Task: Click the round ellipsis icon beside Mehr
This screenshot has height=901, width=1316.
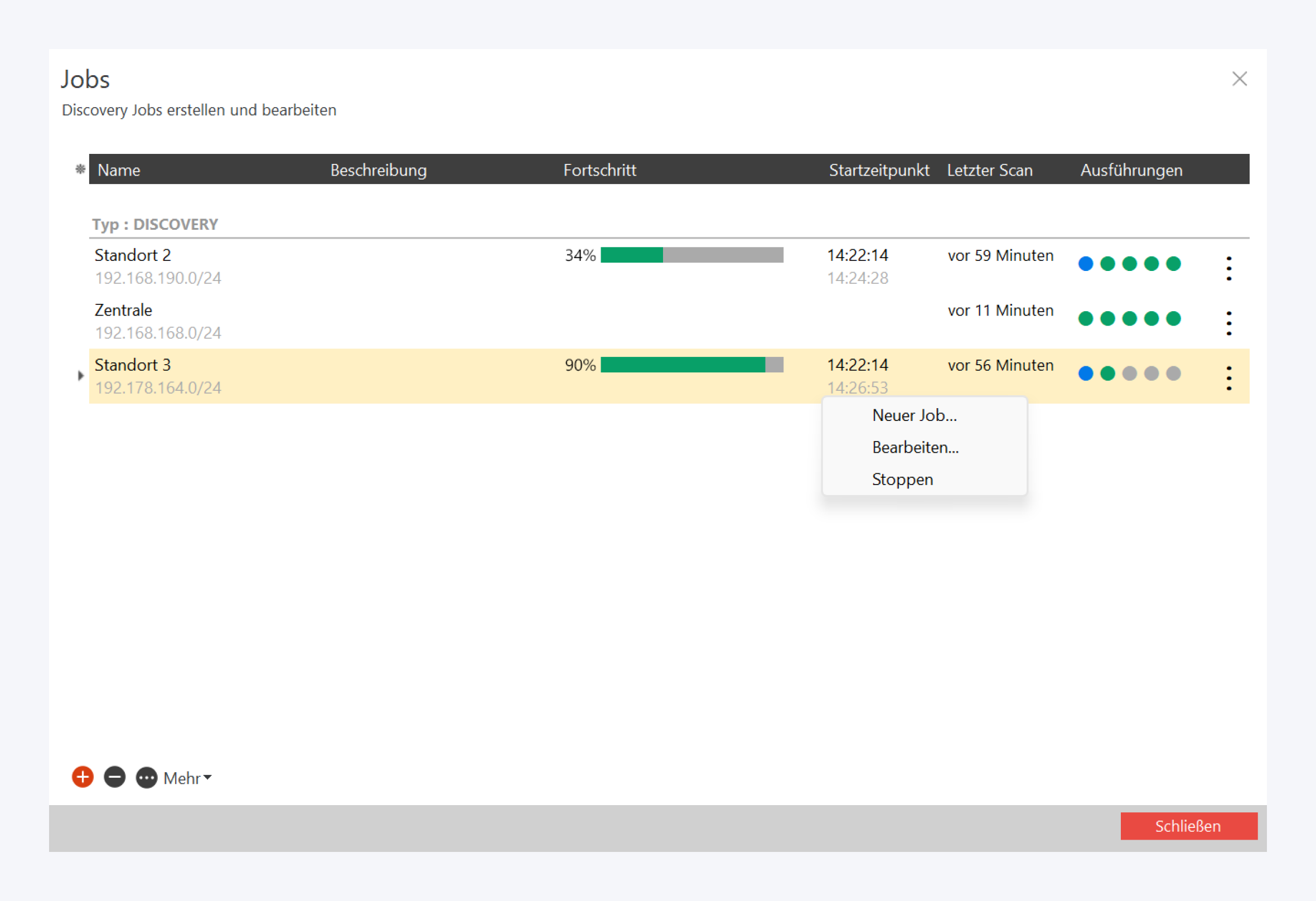Action: (x=147, y=778)
